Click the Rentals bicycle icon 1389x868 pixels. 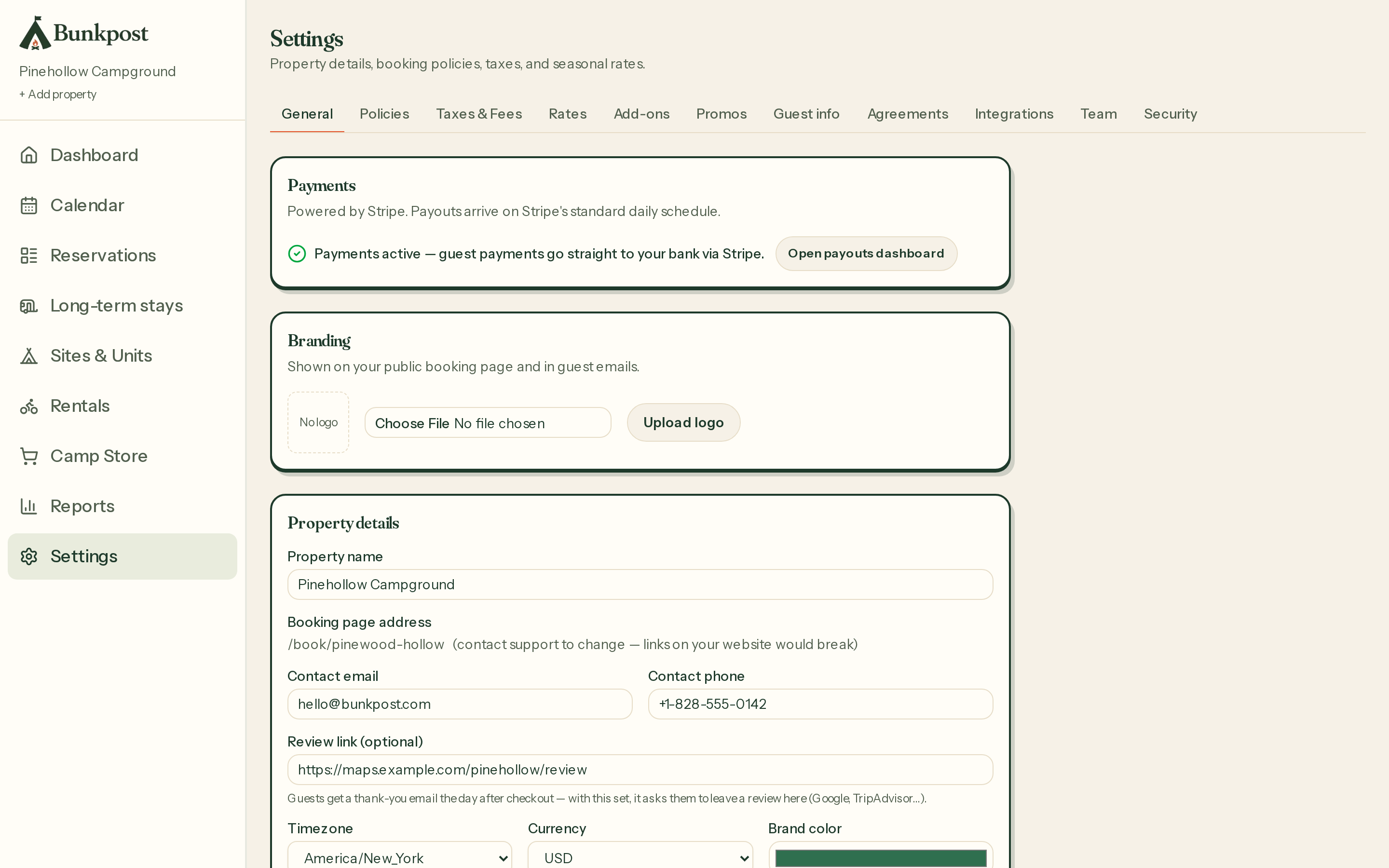tap(29, 406)
